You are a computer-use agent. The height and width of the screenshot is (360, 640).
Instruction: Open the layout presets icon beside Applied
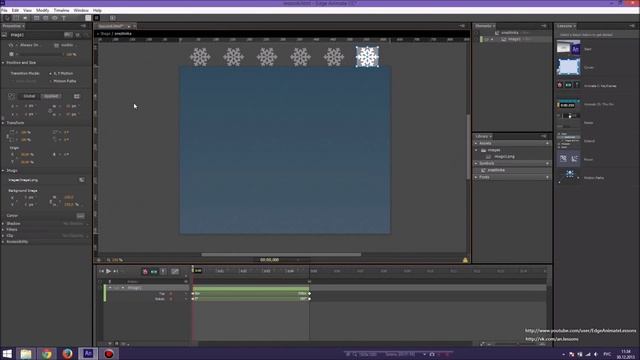pyautogui.click(x=77, y=96)
